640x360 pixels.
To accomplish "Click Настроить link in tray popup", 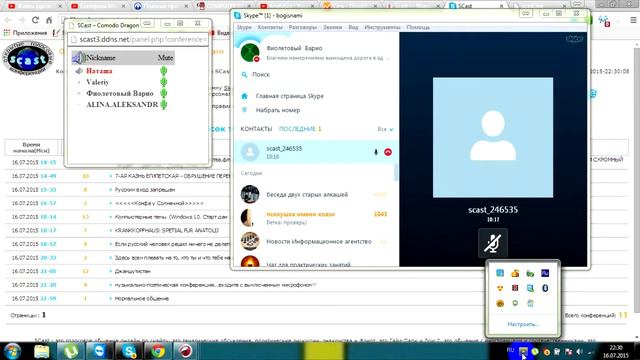I will (x=523, y=324).
